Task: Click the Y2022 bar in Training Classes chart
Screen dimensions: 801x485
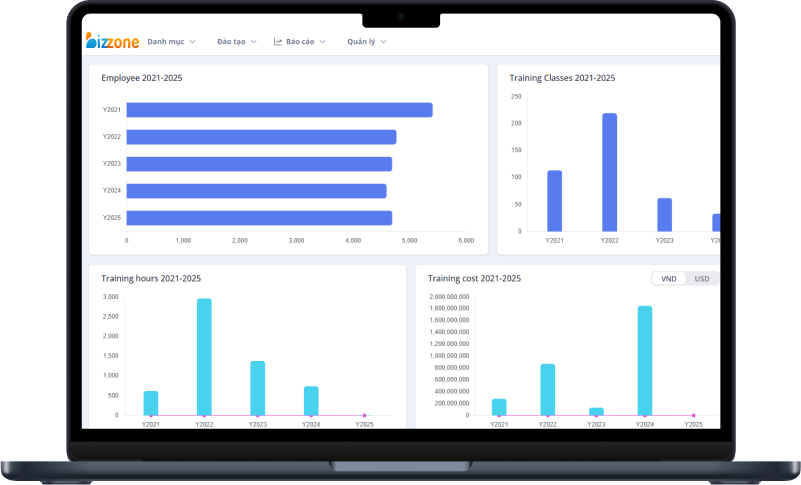Action: (x=609, y=172)
